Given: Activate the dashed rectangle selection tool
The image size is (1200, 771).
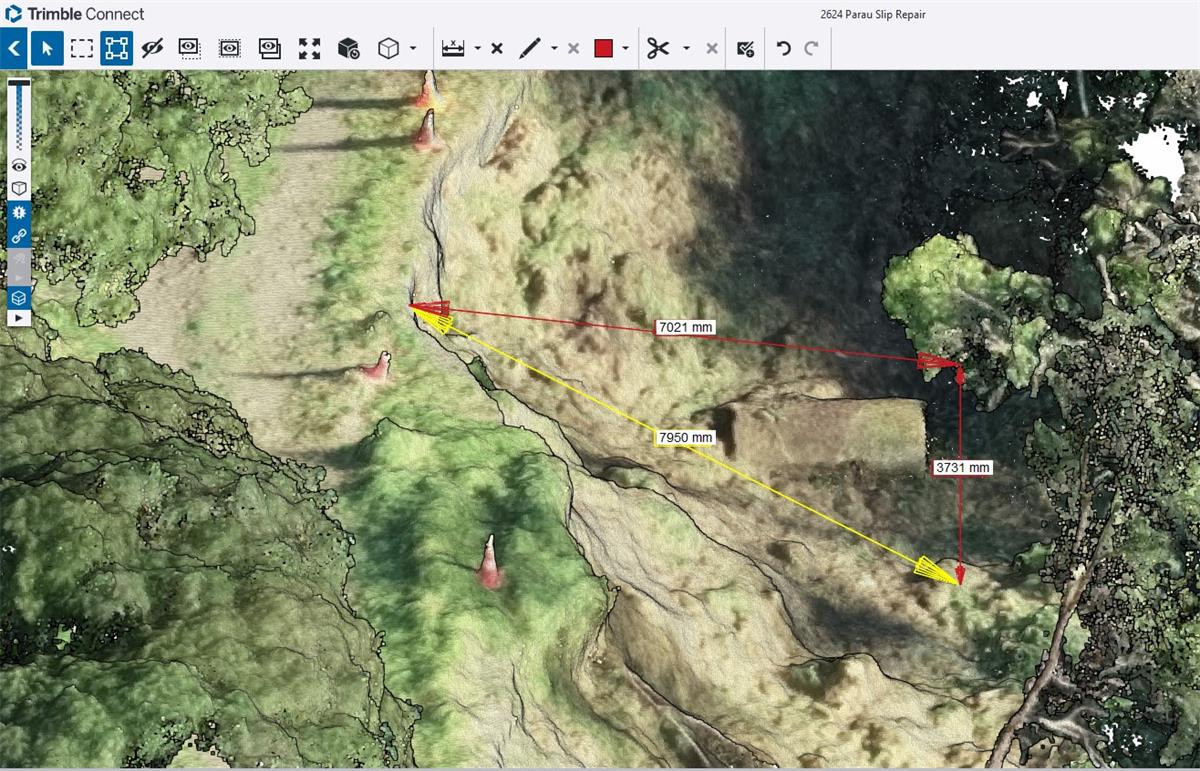Looking at the screenshot, I should coord(82,48).
